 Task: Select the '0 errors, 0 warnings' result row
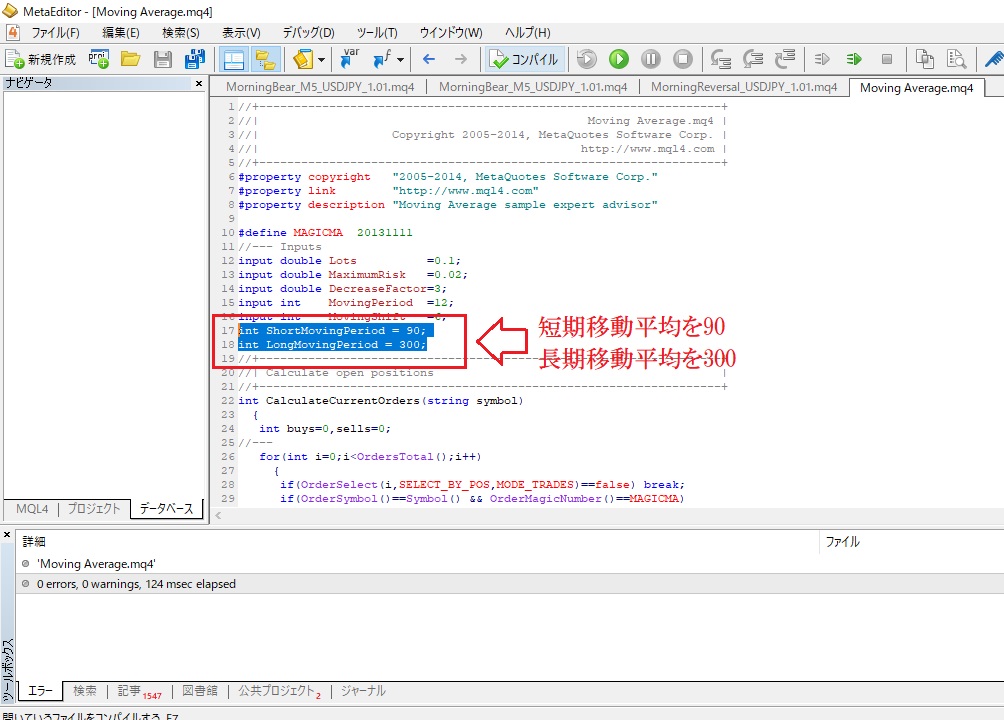(x=510, y=584)
